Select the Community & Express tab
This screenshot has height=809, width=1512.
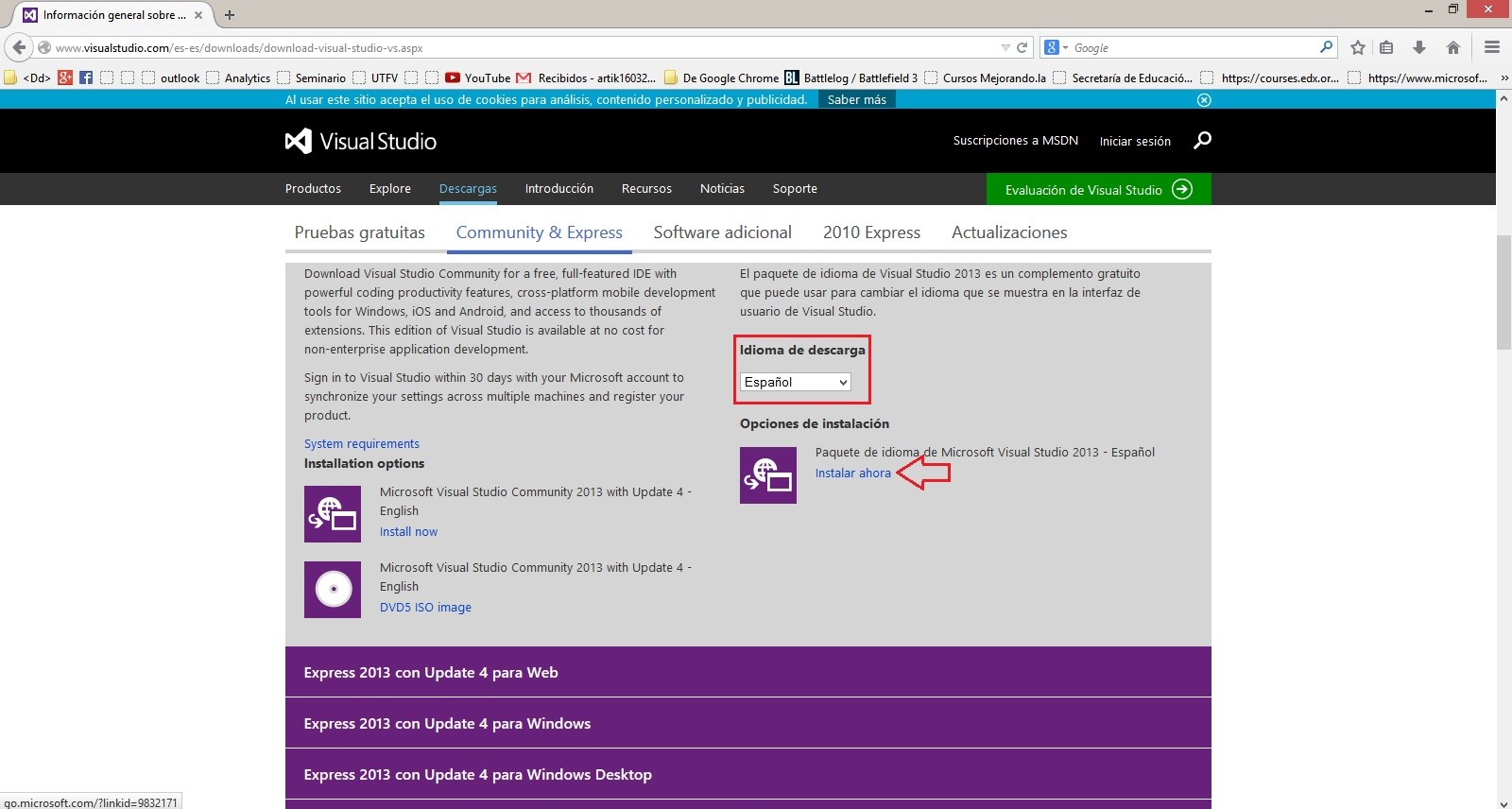point(540,232)
